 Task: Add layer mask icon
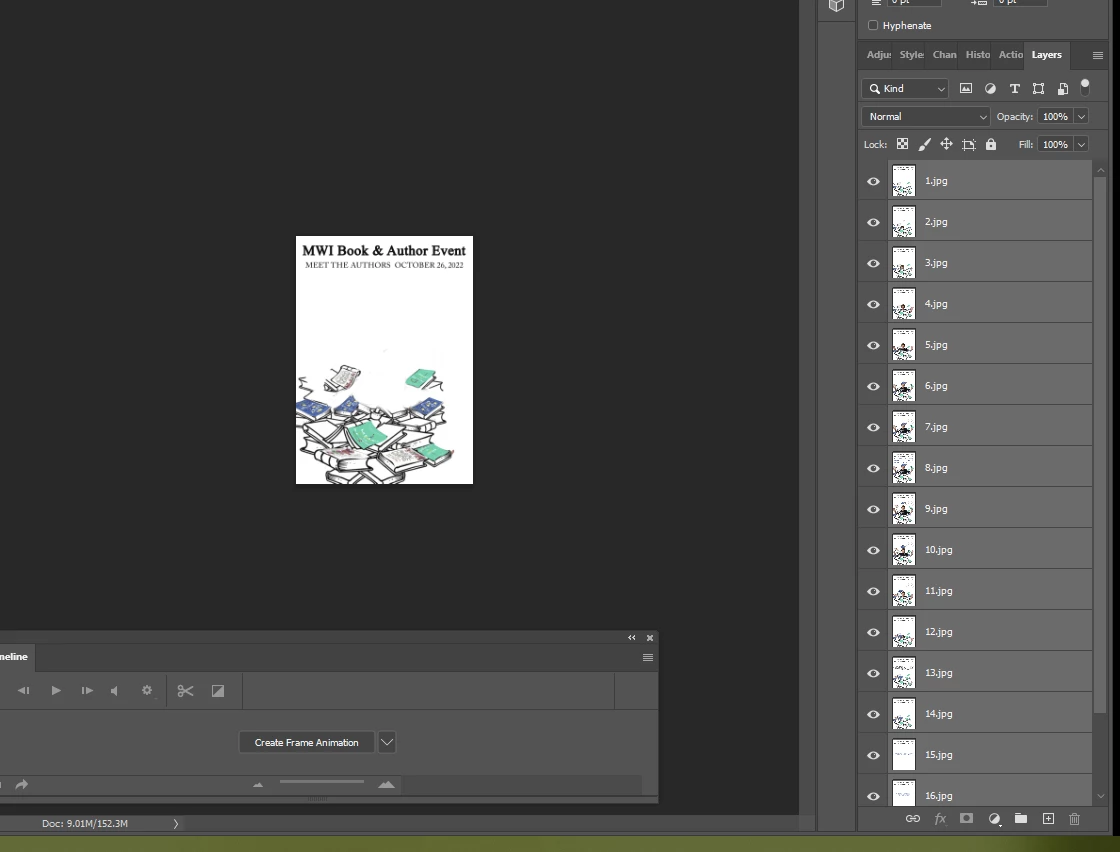coord(966,818)
